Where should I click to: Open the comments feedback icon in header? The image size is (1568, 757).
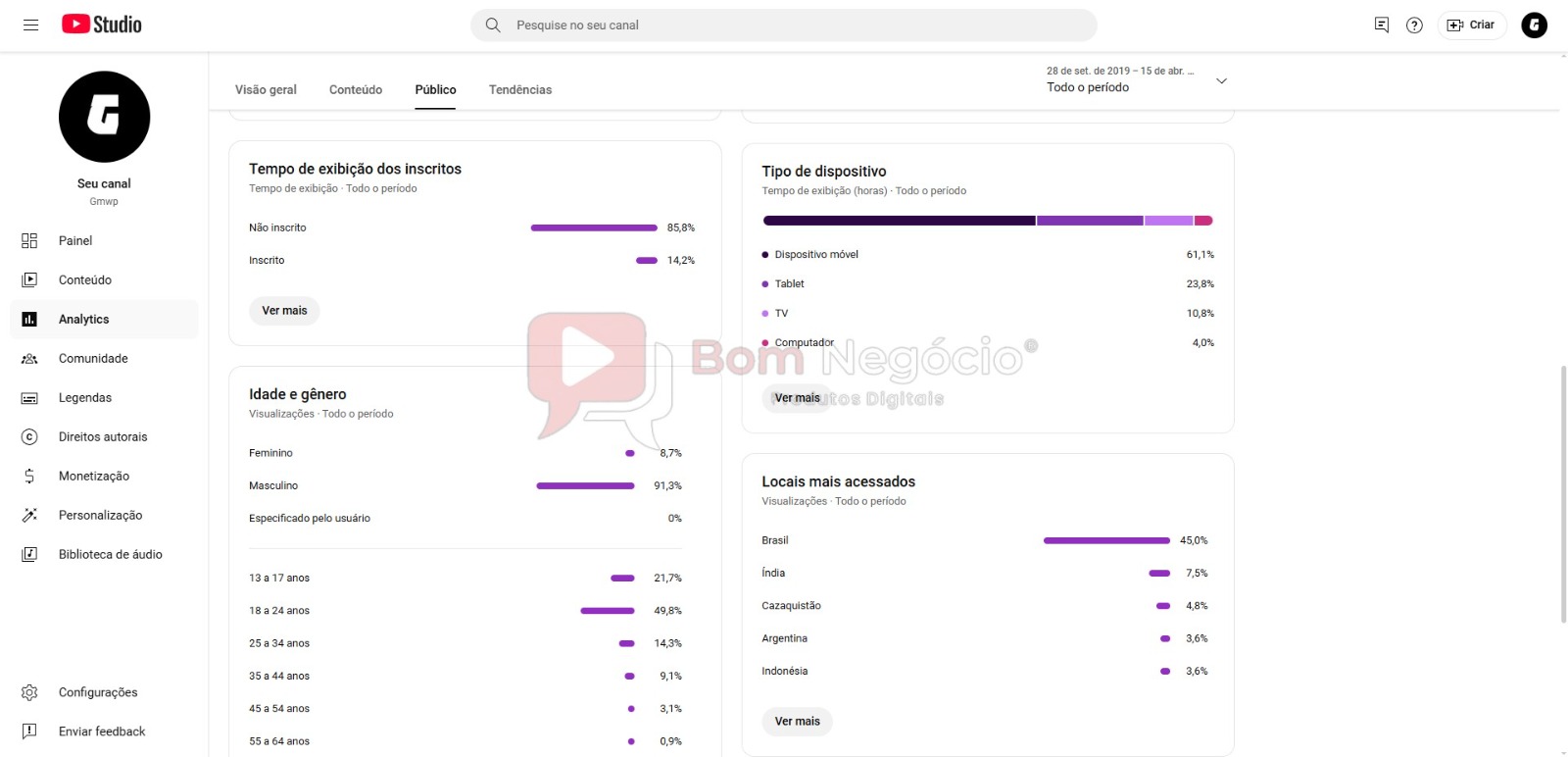[x=1382, y=25]
